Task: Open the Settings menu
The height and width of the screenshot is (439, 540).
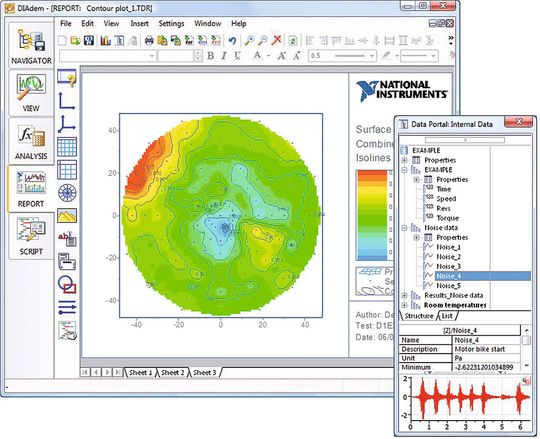Action: point(171,23)
